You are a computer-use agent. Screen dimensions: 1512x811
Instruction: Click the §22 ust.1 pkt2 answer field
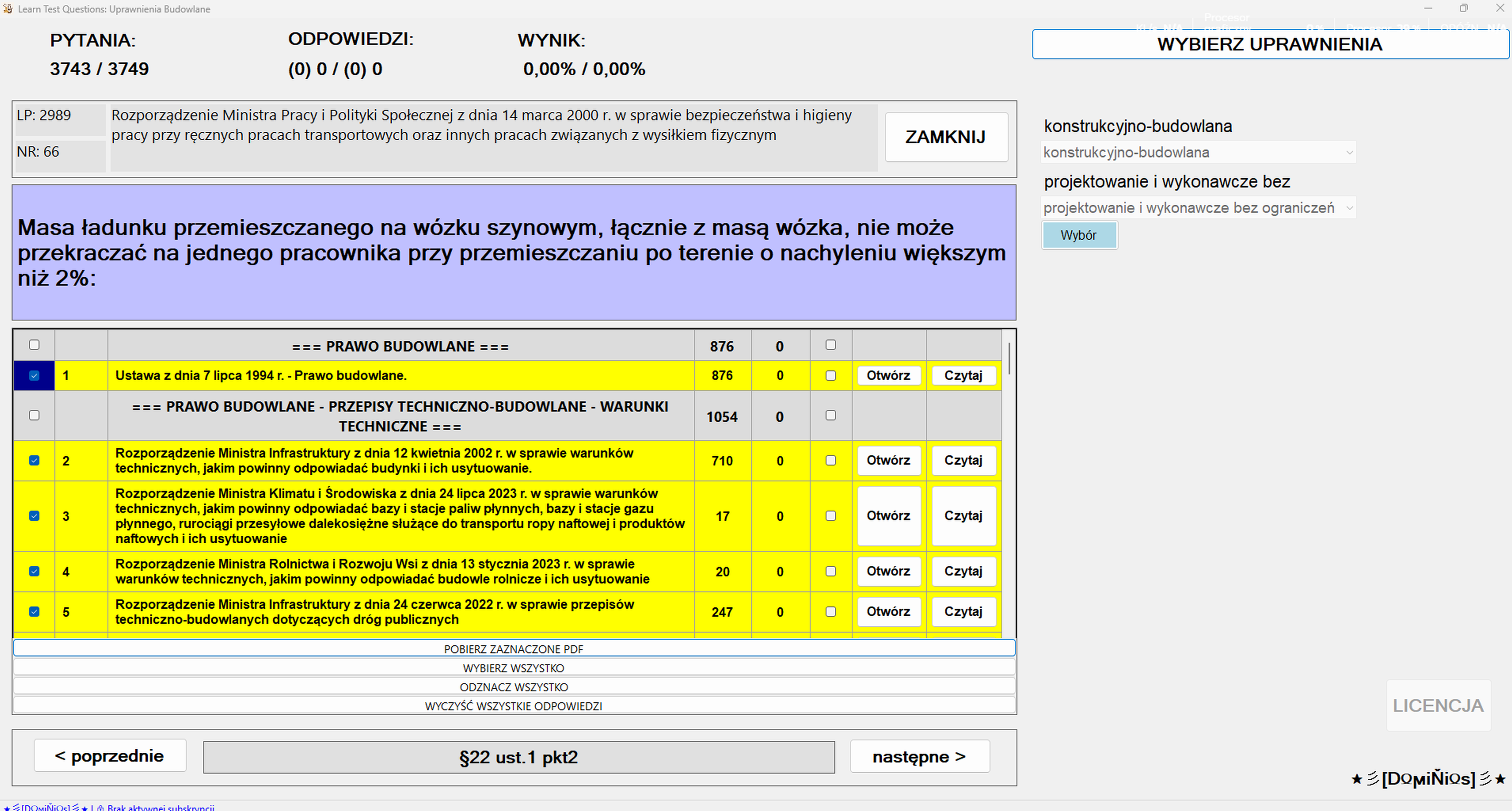click(x=518, y=757)
